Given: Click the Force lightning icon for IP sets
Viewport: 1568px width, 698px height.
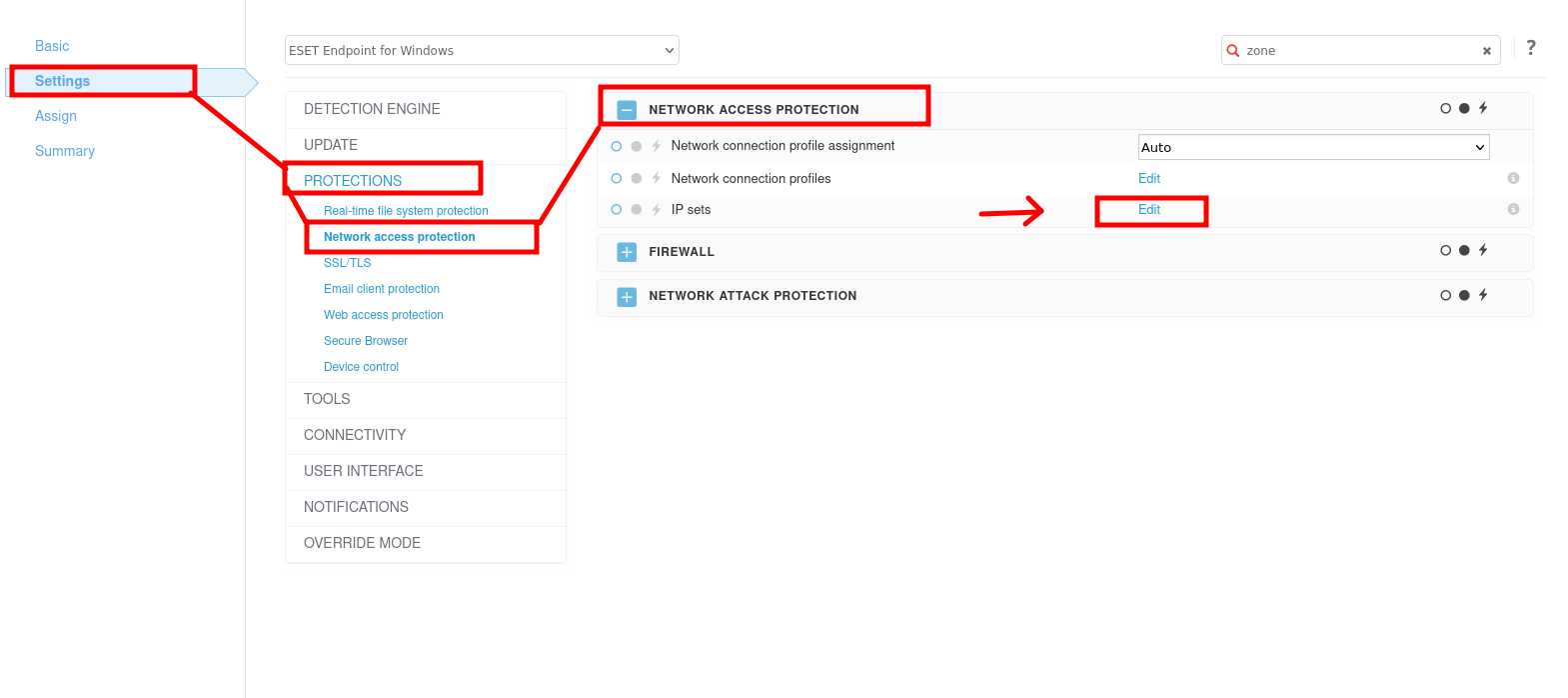Looking at the screenshot, I should (x=657, y=209).
